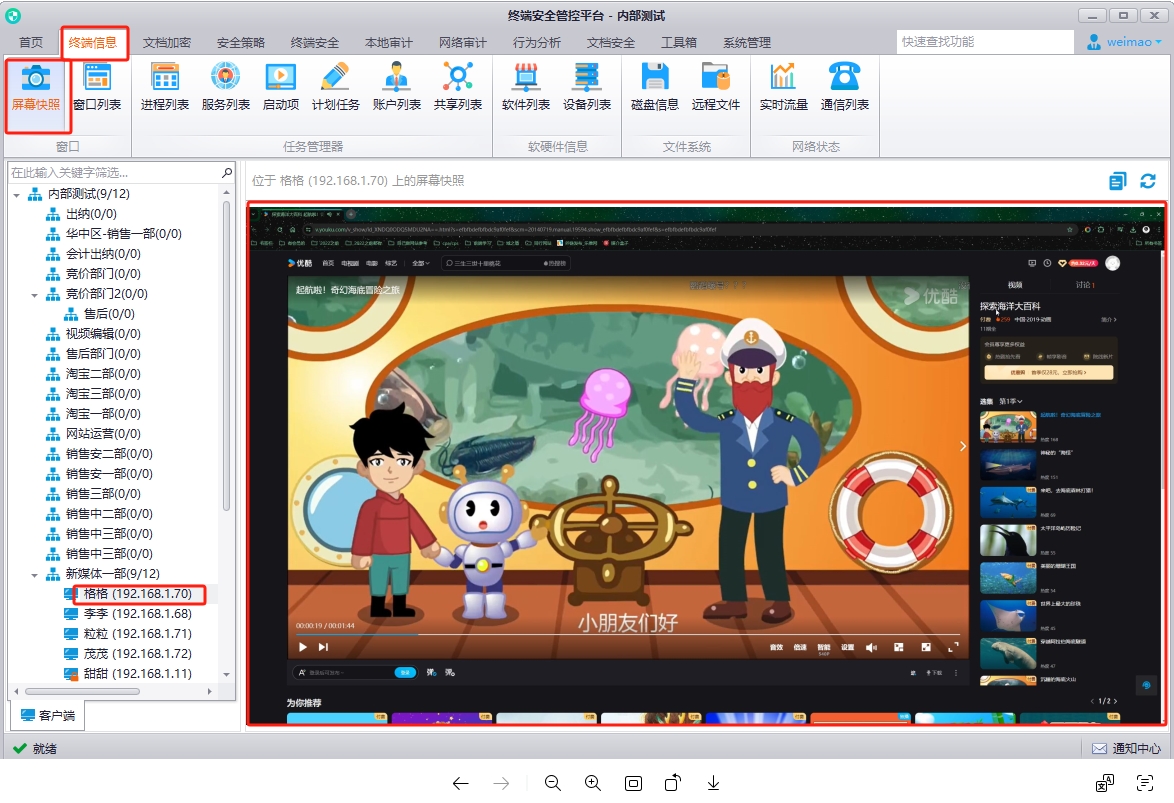1174x803 pixels.
Task: Open the 进程列表 process list
Action: tap(165, 88)
